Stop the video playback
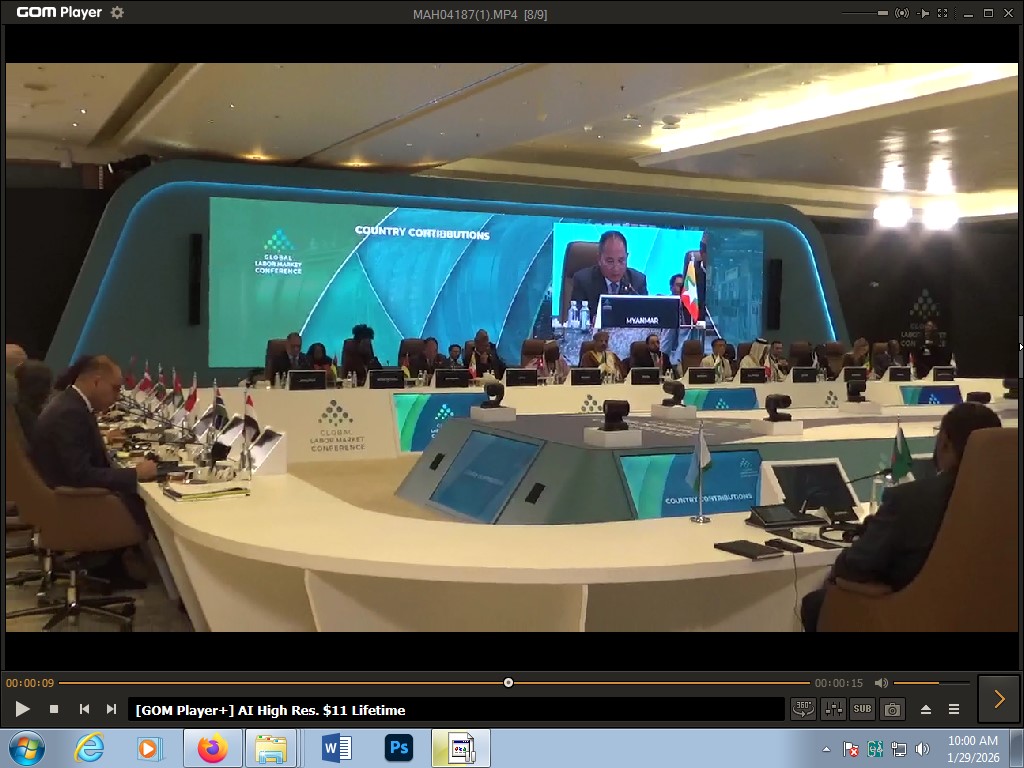 tap(54, 709)
